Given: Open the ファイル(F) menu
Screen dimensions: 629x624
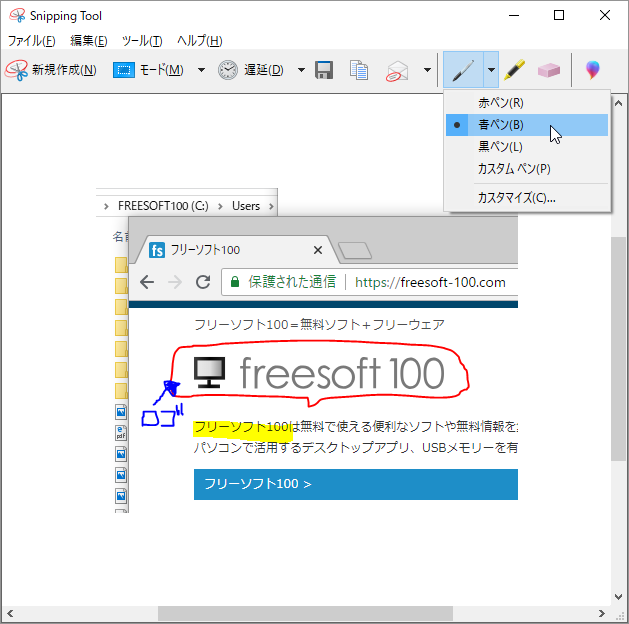Looking at the screenshot, I should (x=32, y=41).
